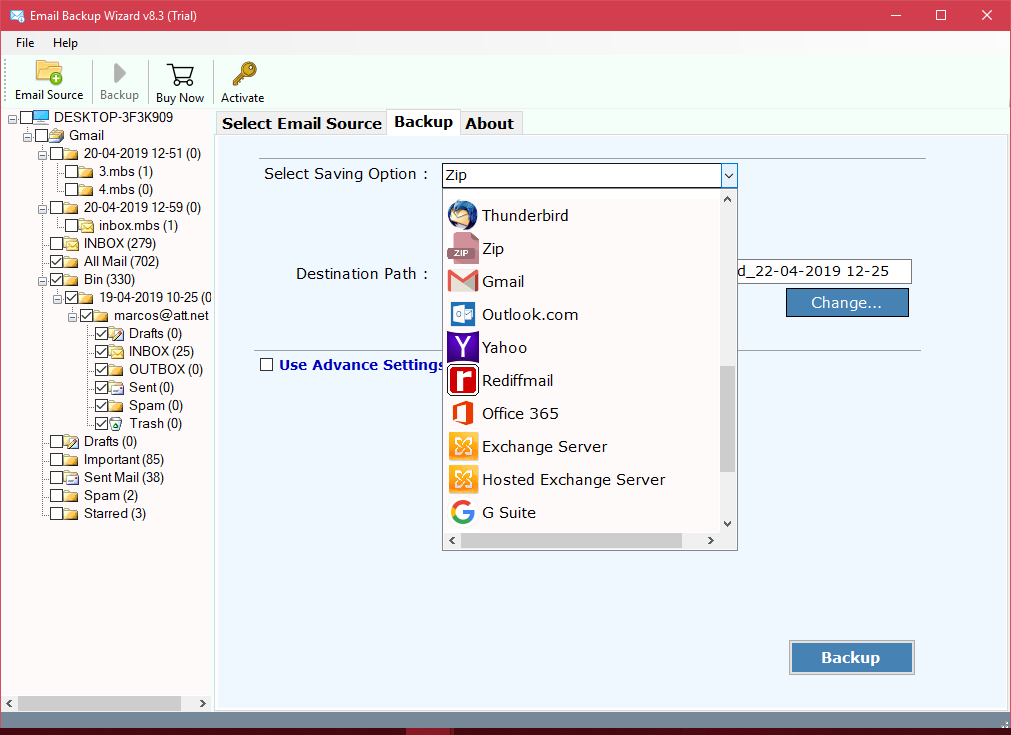The image size is (1011, 735).
Task: Click the Activate key icon
Action: point(244,74)
